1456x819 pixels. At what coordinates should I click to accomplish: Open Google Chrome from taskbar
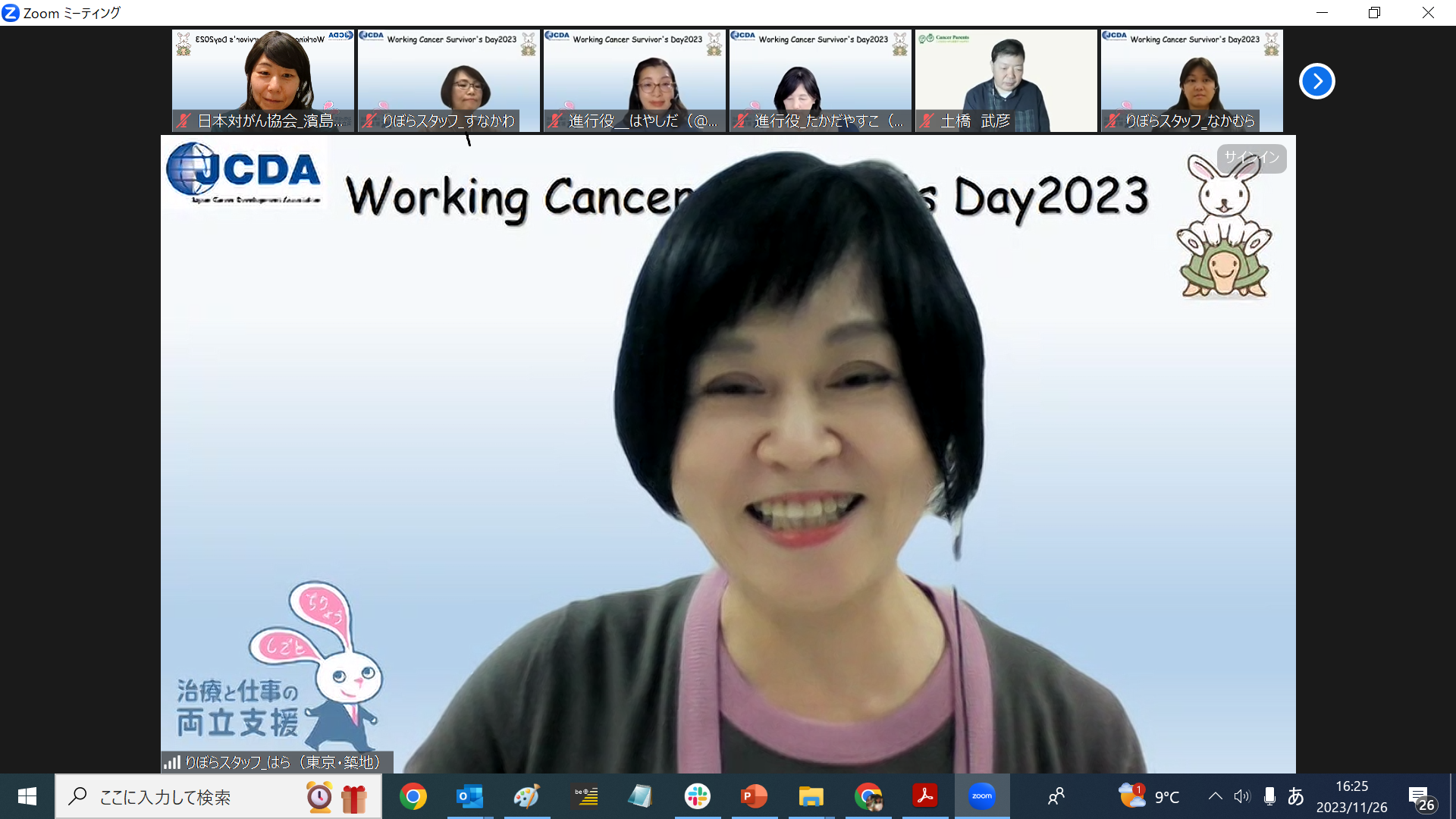click(413, 796)
